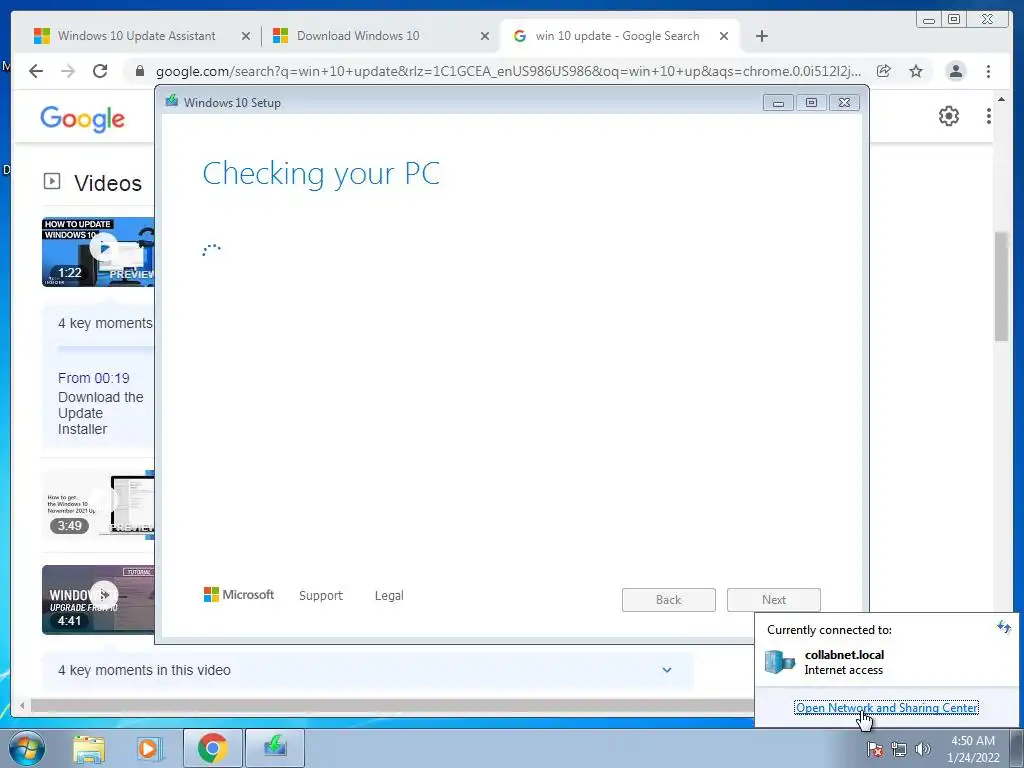Click the Windows 10 Setup taskbar icon
Image resolution: width=1024 pixels, height=768 pixels.
tap(275, 748)
